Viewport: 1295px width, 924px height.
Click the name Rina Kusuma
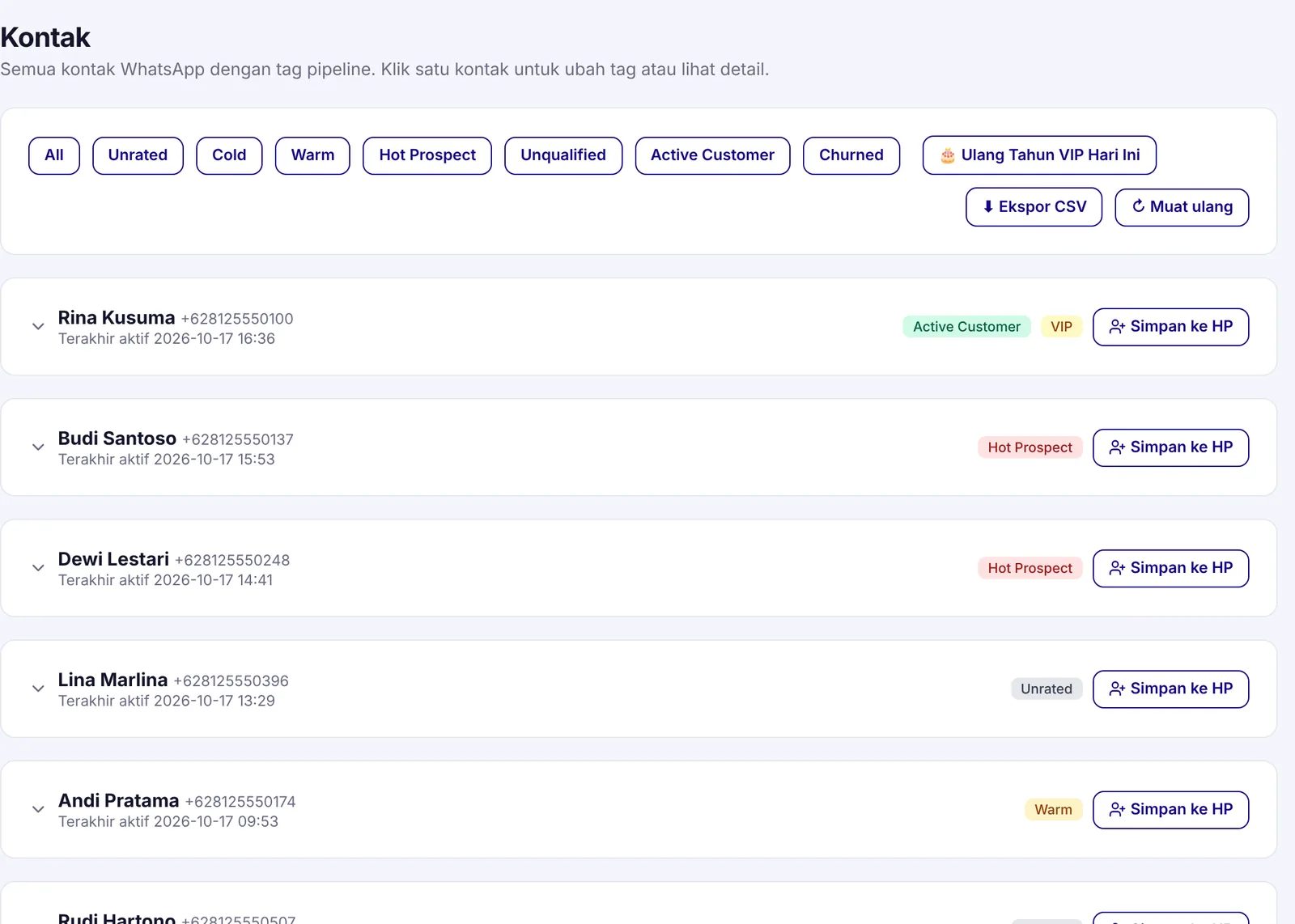click(117, 318)
